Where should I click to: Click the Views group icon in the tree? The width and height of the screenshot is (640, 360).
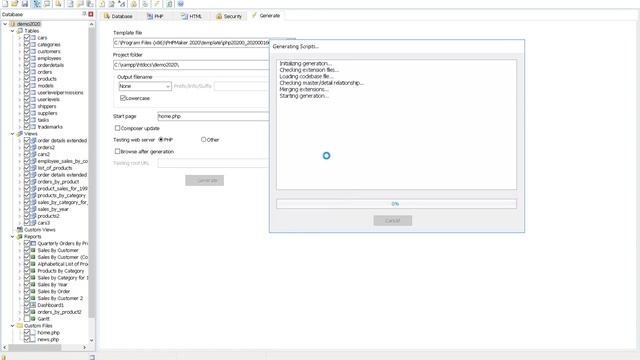[x=20, y=133]
